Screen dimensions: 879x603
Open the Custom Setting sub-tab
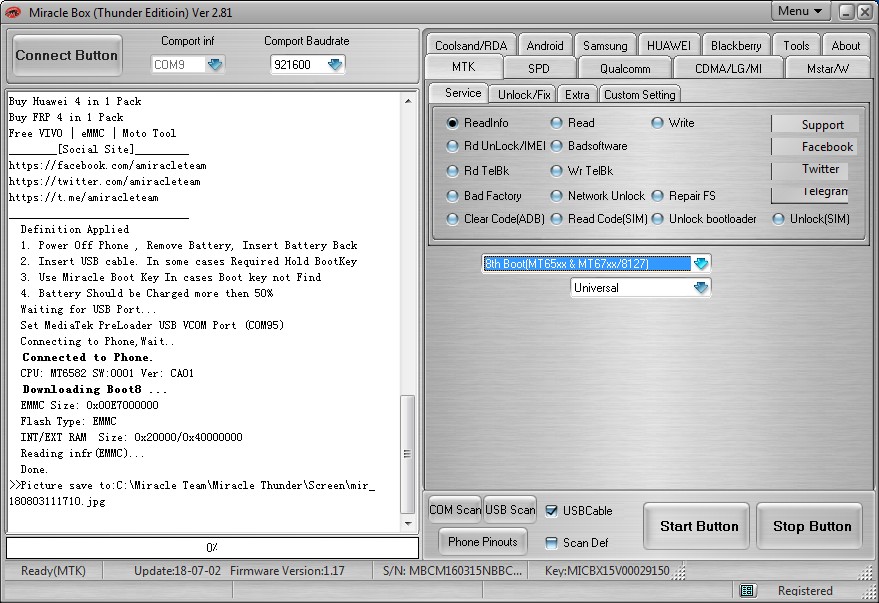[640, 94]
